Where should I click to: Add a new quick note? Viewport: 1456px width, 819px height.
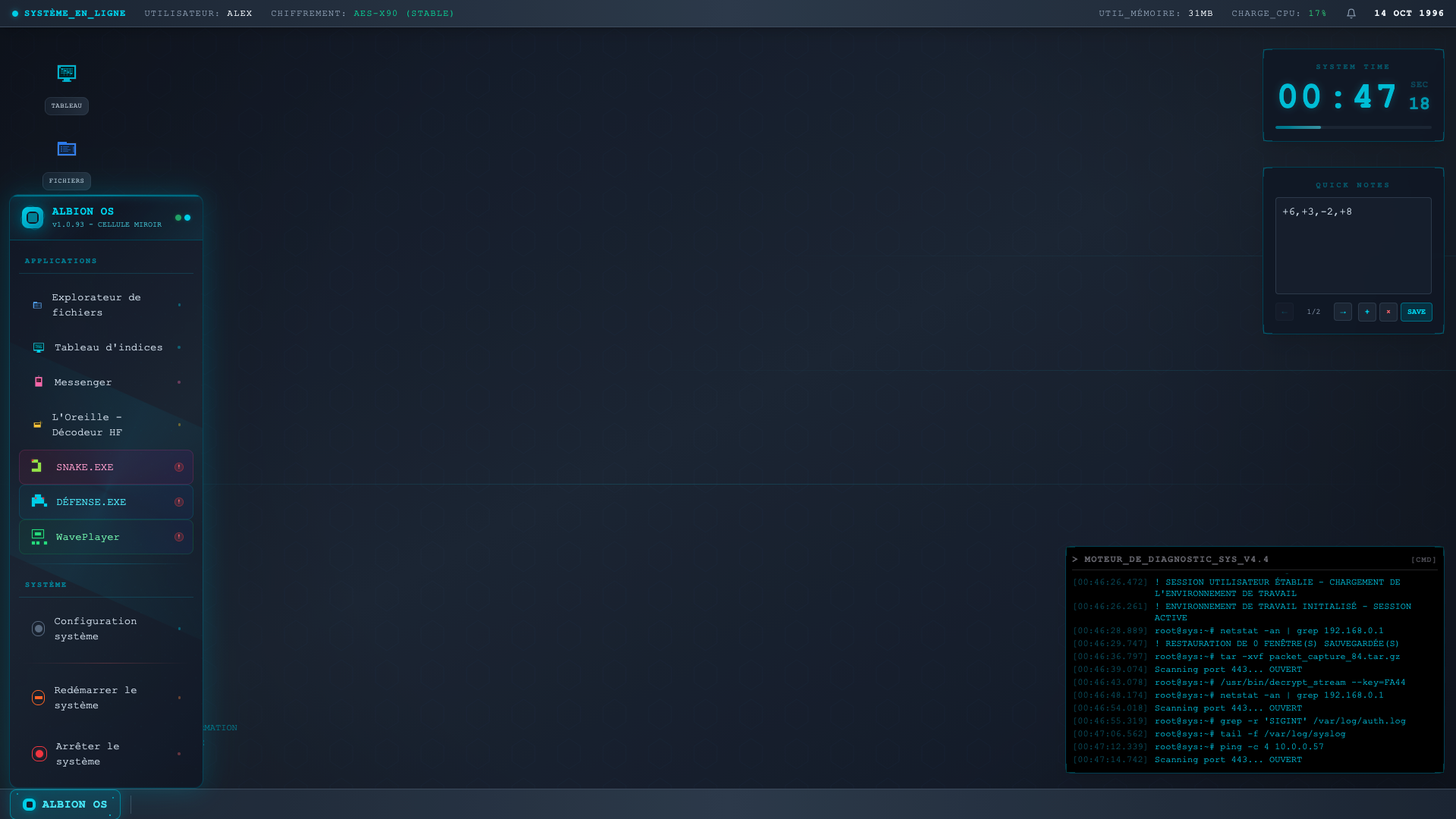[1367, 312]
